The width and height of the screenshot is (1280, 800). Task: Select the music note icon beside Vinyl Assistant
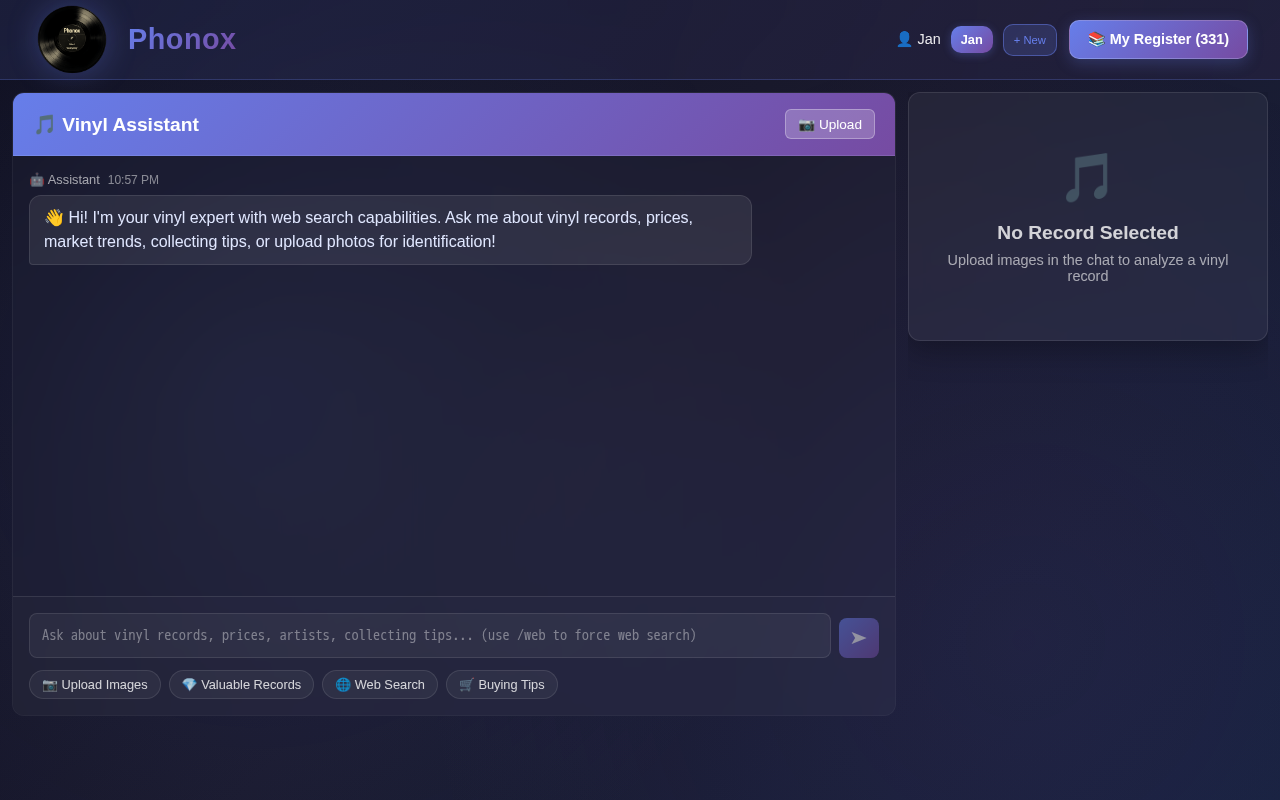click(45, 124)
